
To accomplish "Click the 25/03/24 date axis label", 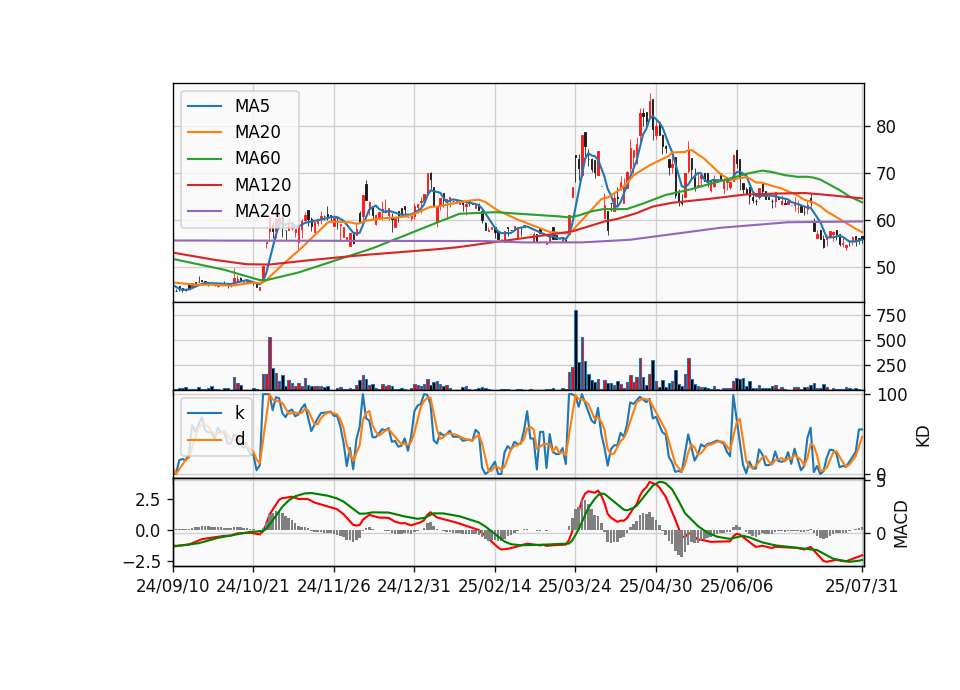I will coord(575,586).
